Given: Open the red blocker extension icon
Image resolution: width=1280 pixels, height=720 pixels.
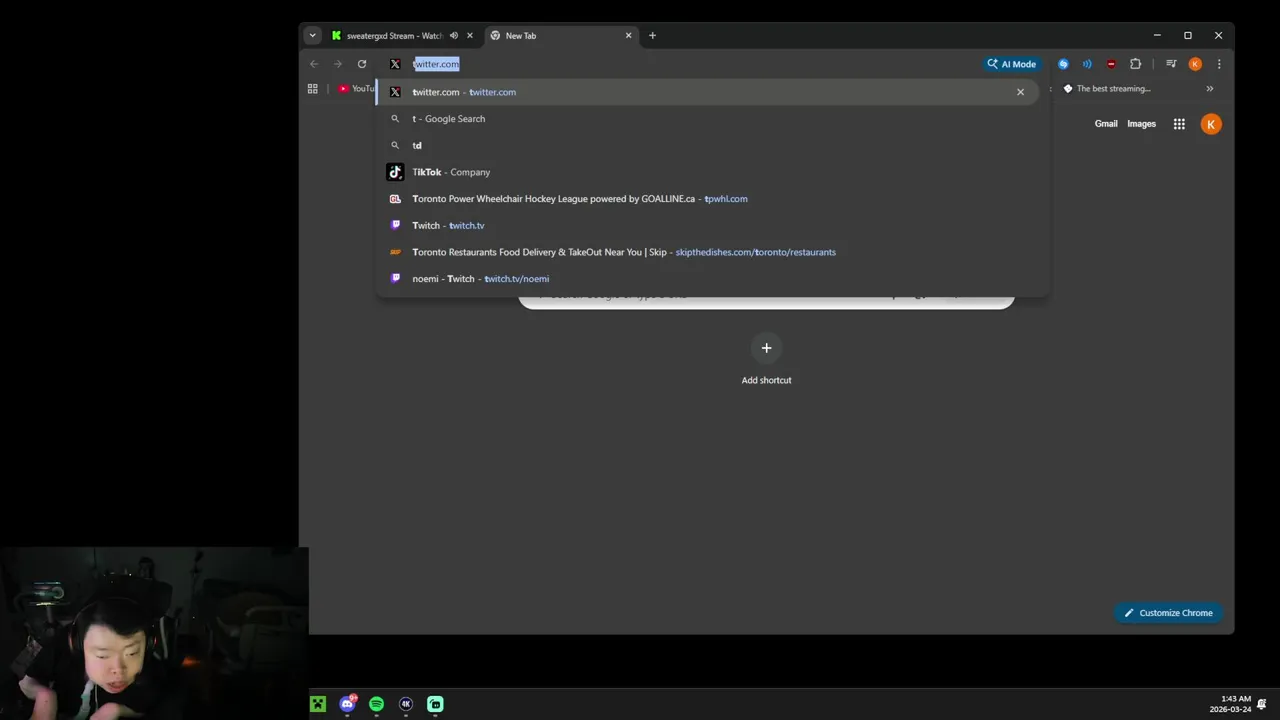Looking at the screenshot, I should tap(1111, 64).
